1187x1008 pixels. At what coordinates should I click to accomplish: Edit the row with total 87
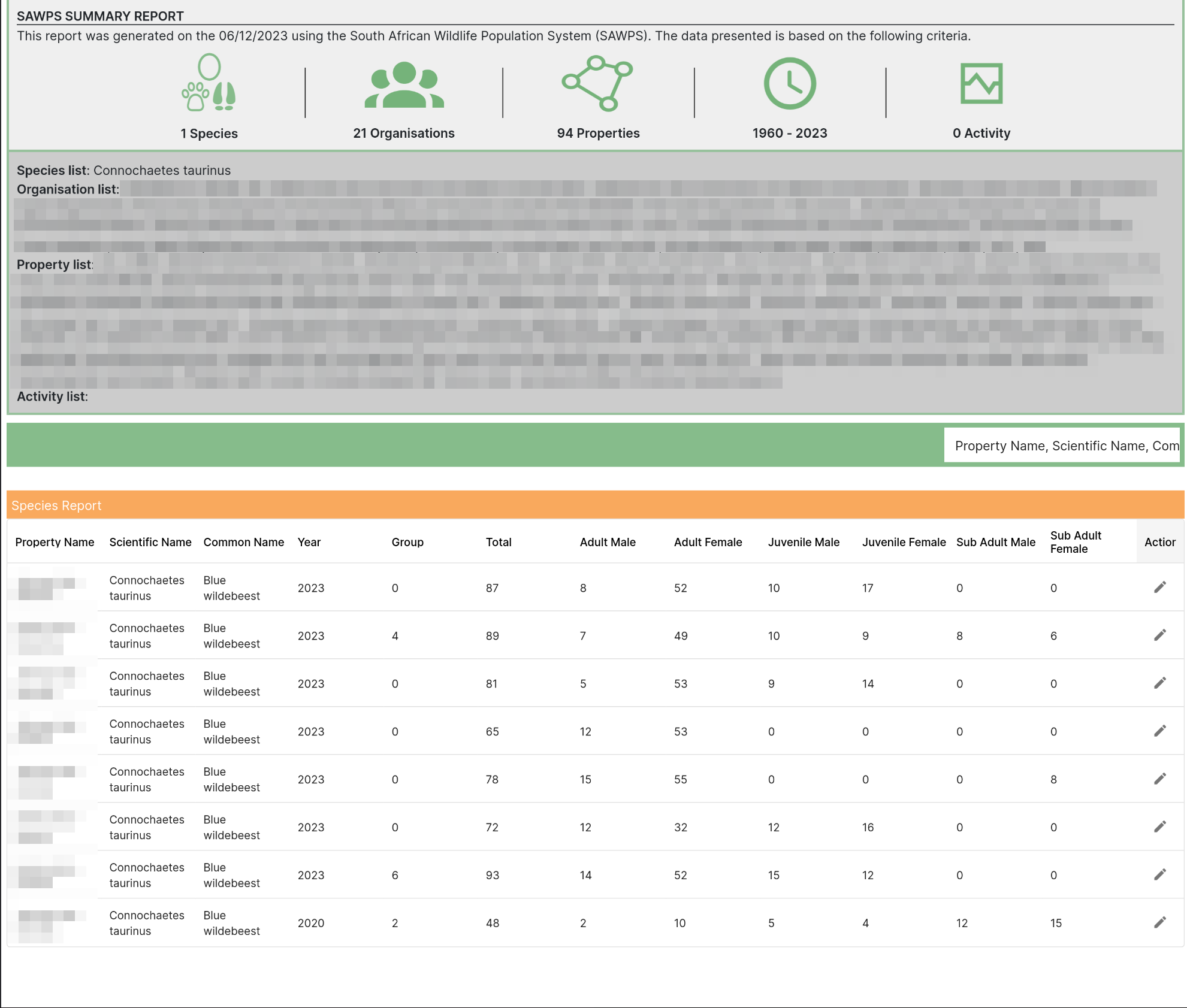[x=1160, y=588]
